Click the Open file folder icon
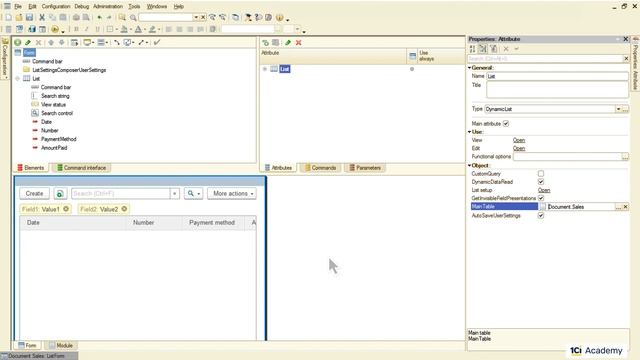 click(x=19, y=17)
